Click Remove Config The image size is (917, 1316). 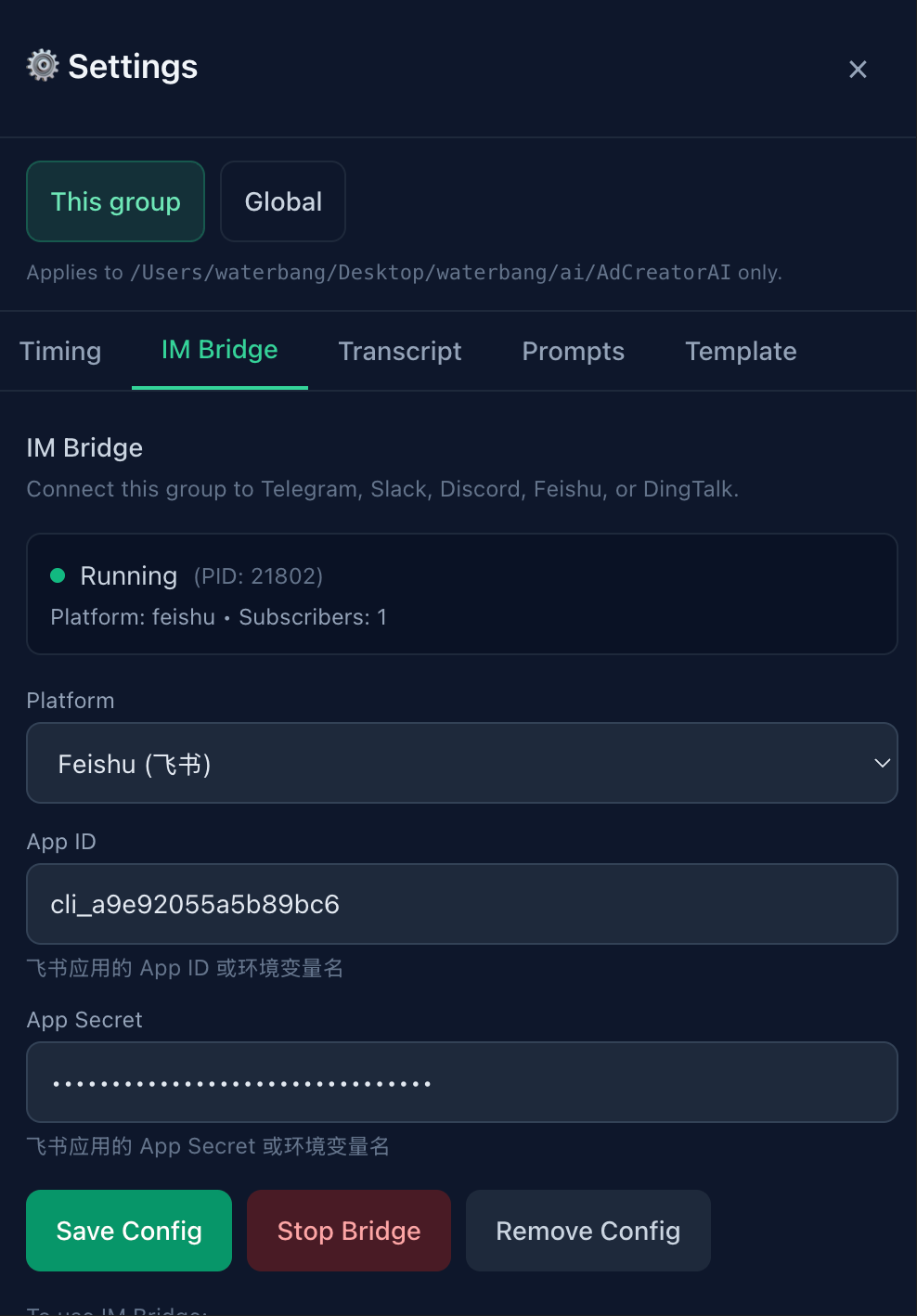[588, 1231]
